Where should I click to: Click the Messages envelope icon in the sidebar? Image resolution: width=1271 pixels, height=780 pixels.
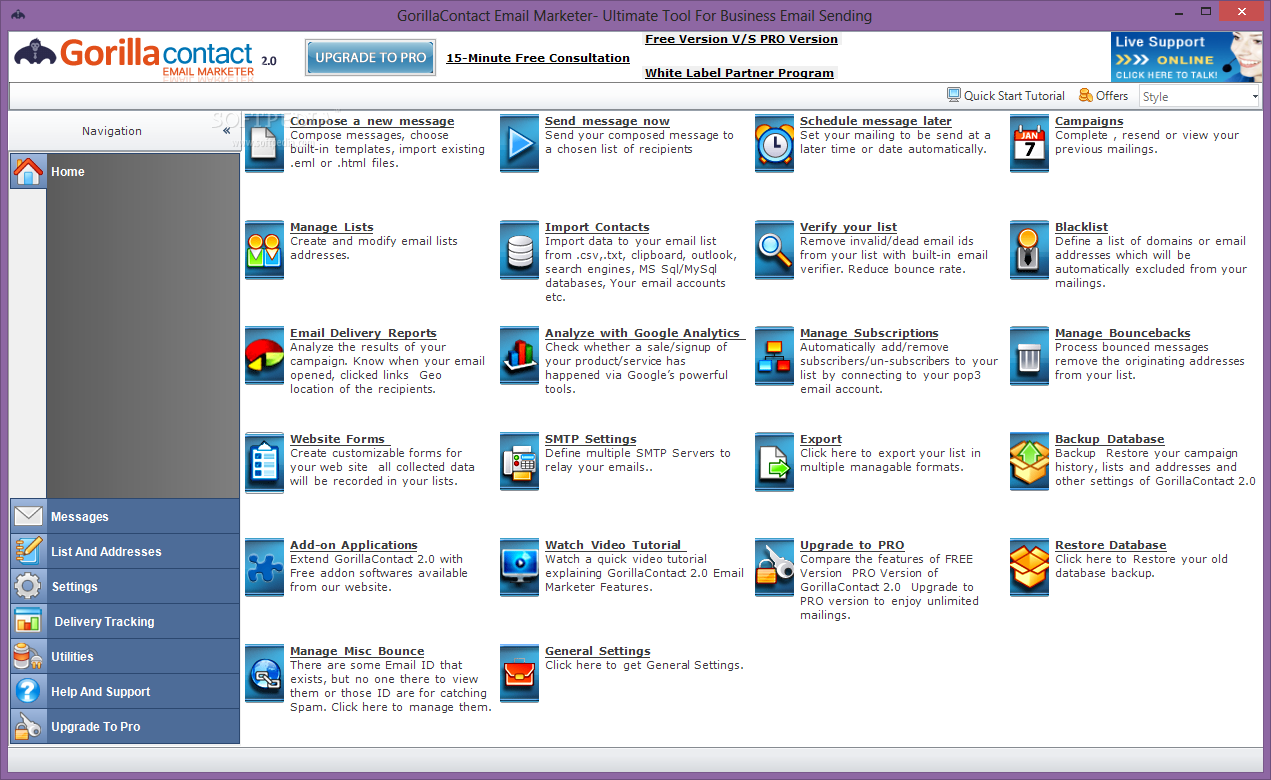pos(28,516)
